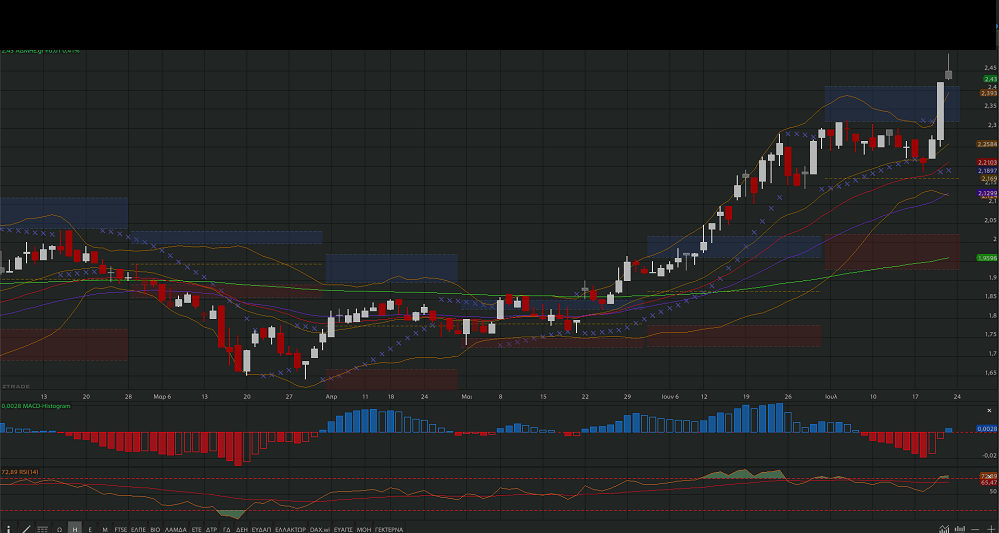The width and height of the screenshot is (999, 533).
Task: Switch to the ΛΑΜΔΑ symbol tab
Action: (175, 529)
